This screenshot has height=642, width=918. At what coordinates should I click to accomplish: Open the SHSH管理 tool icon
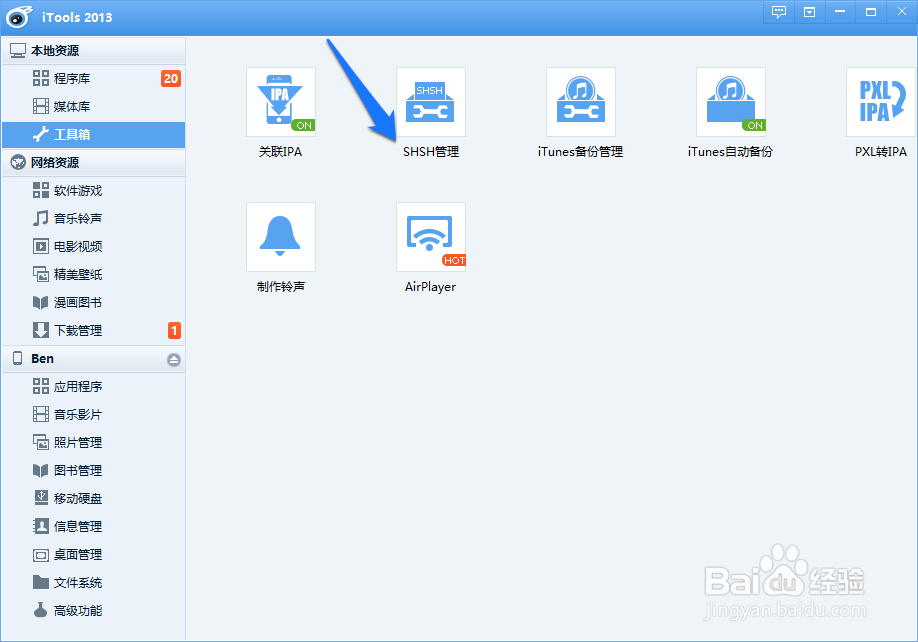point(431,102)
